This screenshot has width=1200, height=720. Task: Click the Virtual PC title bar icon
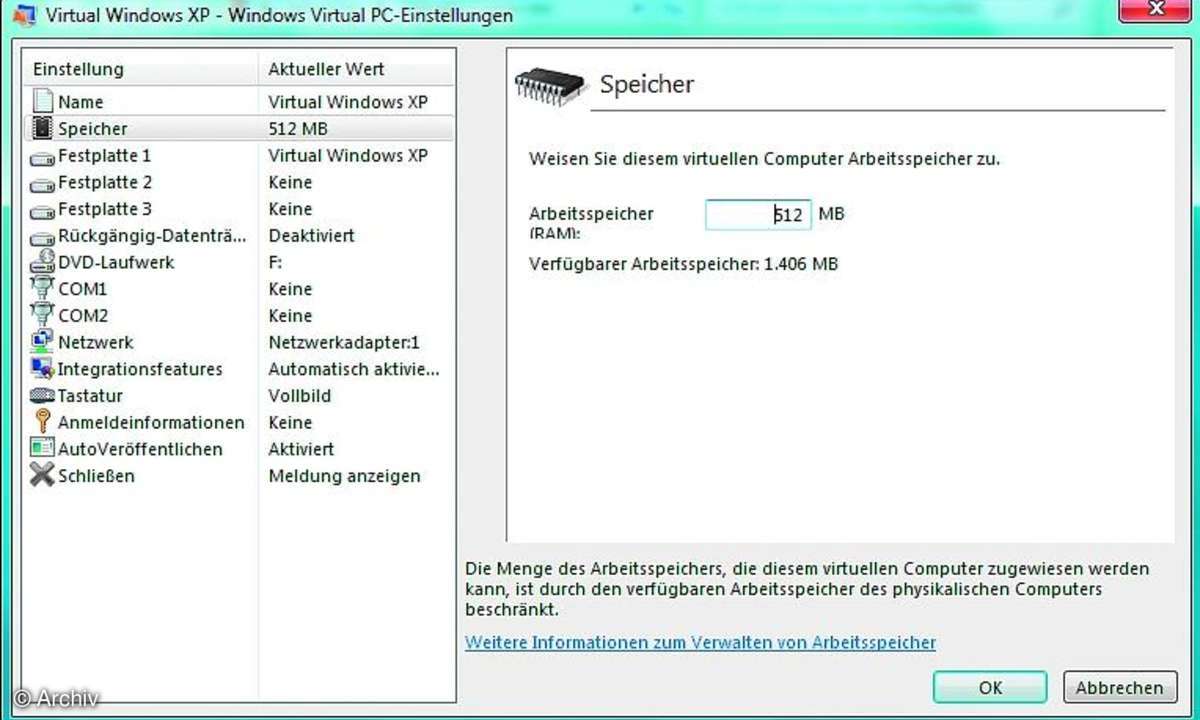pos(24,15)
